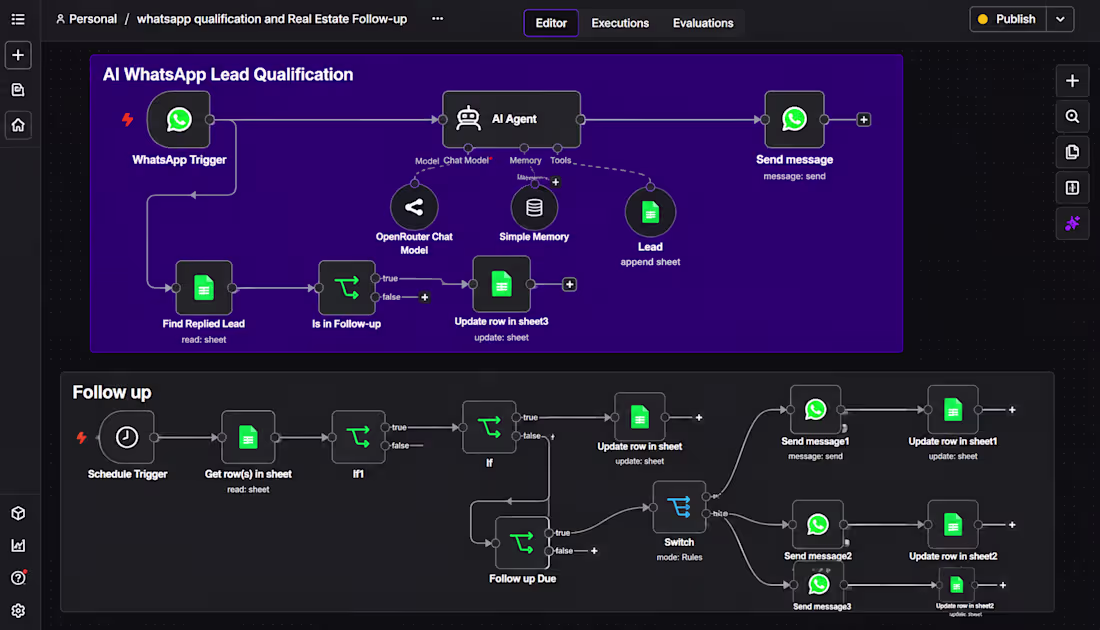This screenshot has width=1100, height=630.
Task: Open the Find Replied Lead sheet node
Action: point(203,288)
